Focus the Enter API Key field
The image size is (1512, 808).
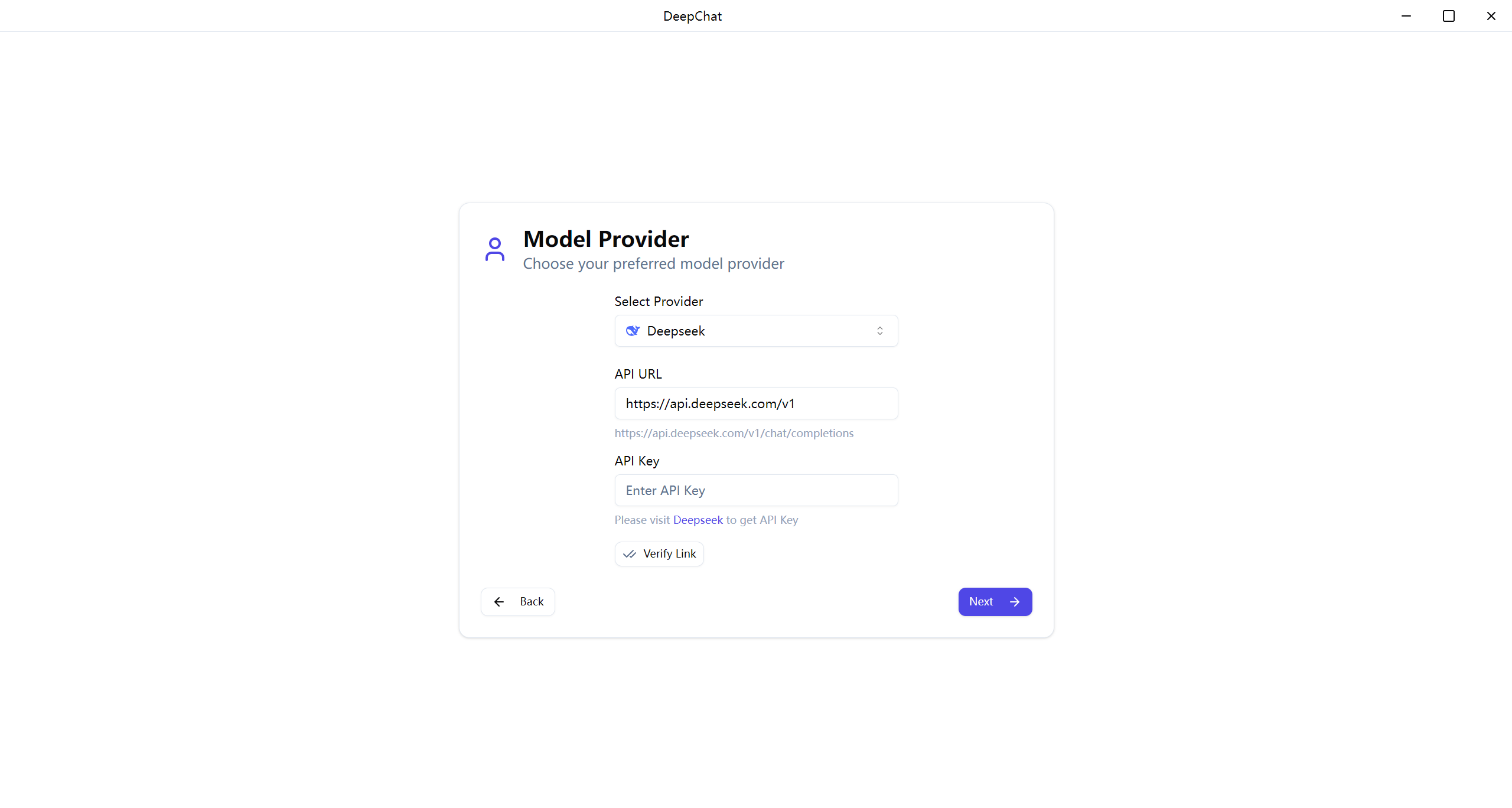[x=756, y=490]
